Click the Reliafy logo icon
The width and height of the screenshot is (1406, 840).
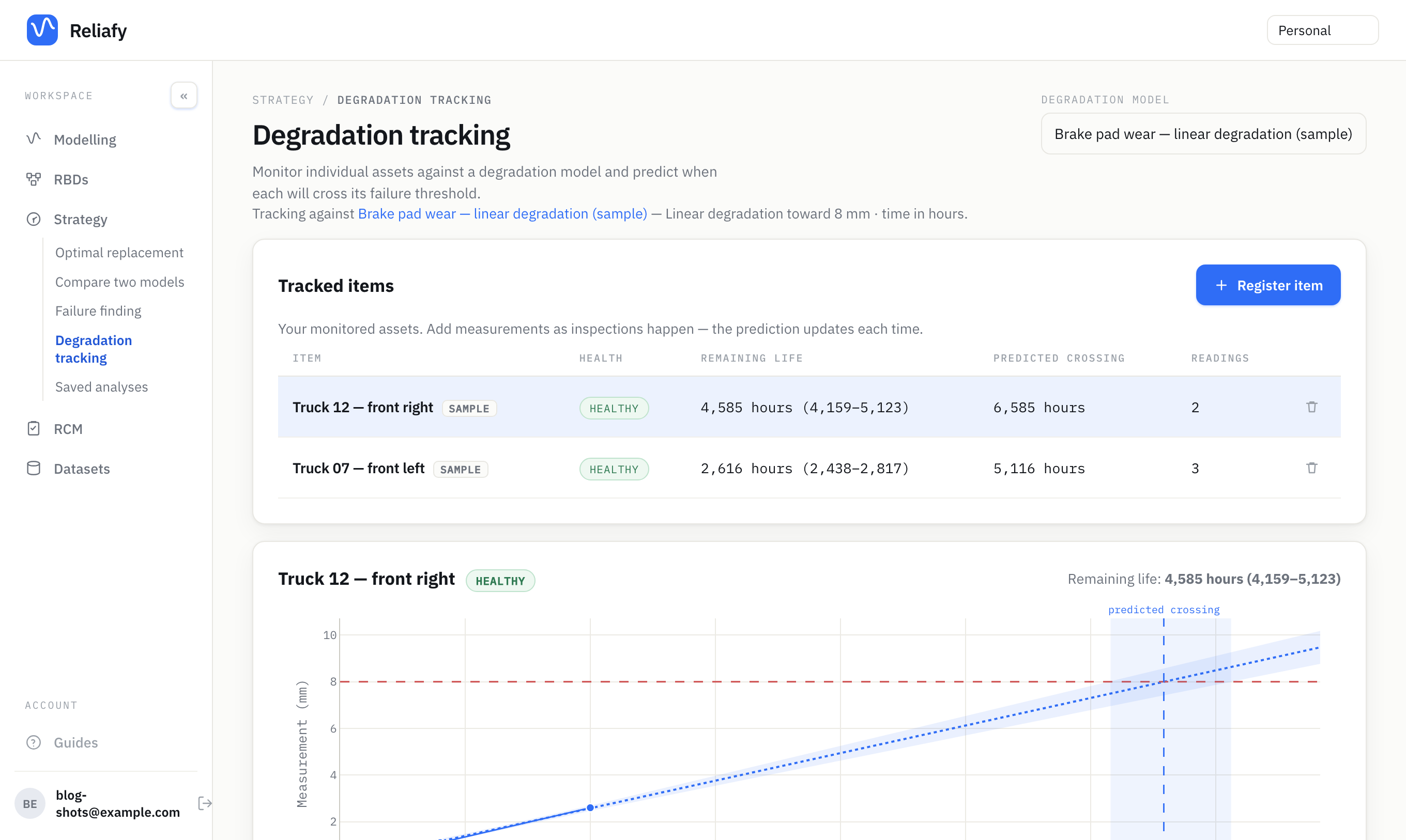coord(42,30)
